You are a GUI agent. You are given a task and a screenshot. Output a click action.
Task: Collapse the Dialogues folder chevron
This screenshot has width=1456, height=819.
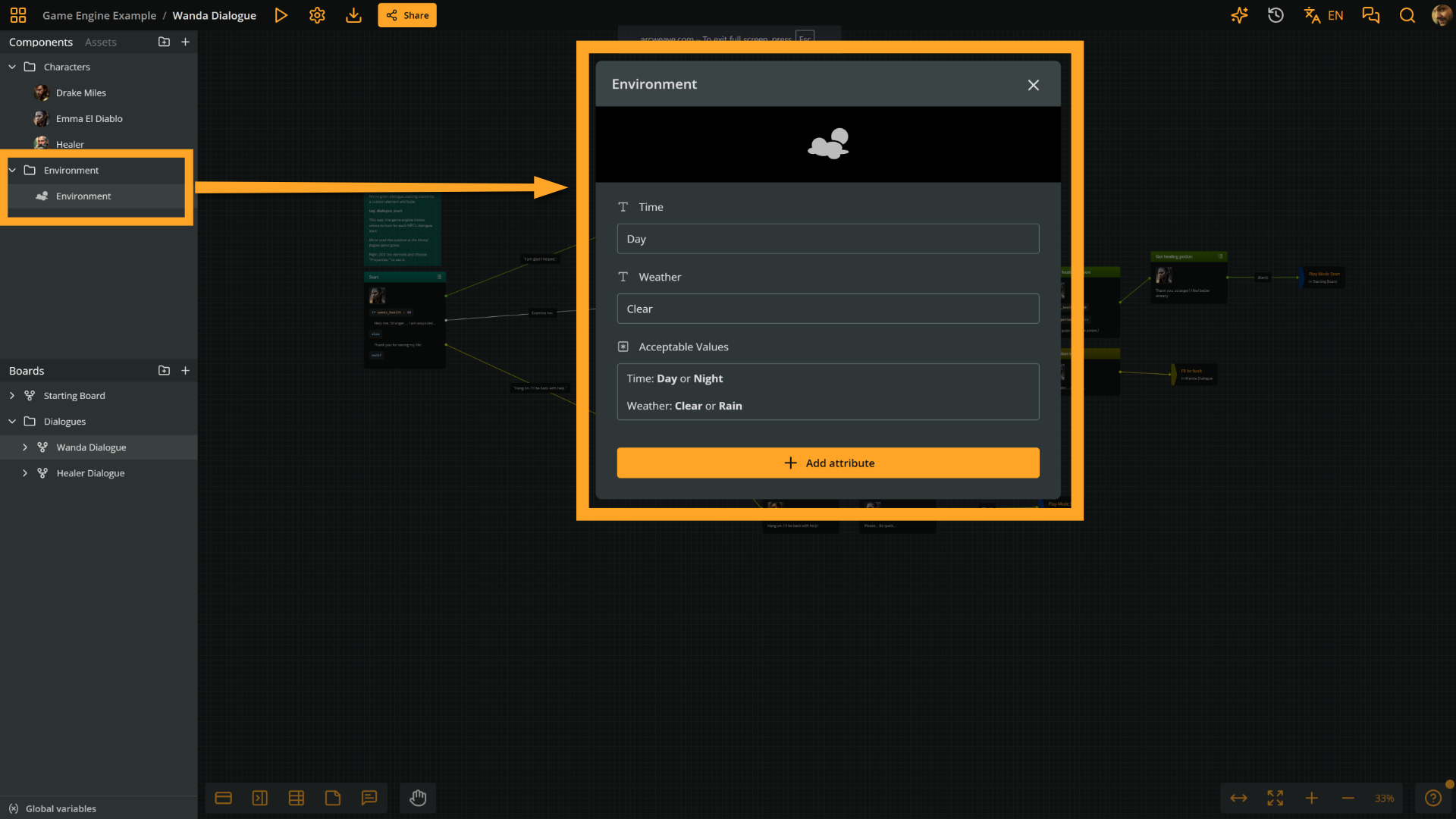click(12, 422)
